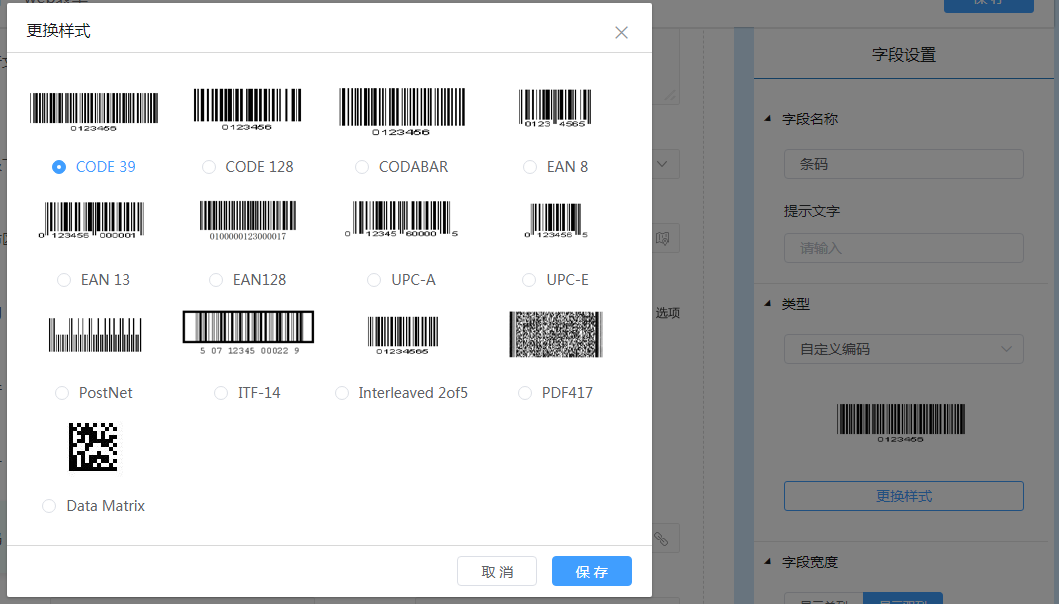The image size is (1059, 604).
Task: Click the CODE 39 barcode sample image
Action: [x=94, y=111]
